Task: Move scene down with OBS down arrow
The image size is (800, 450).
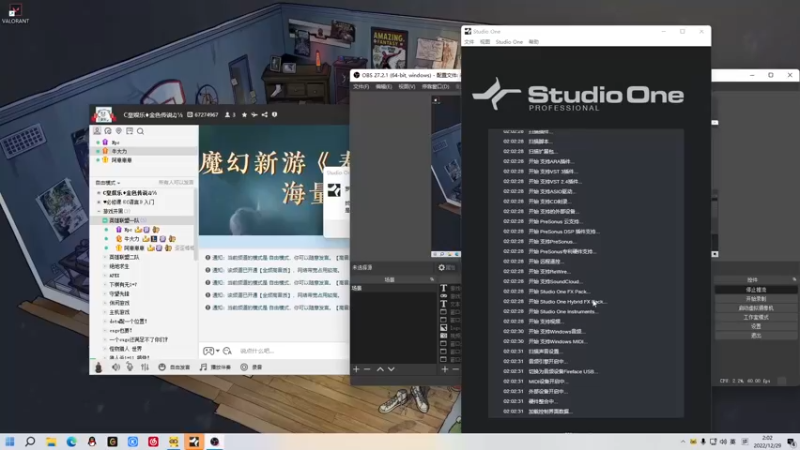Action: (391, 369)
